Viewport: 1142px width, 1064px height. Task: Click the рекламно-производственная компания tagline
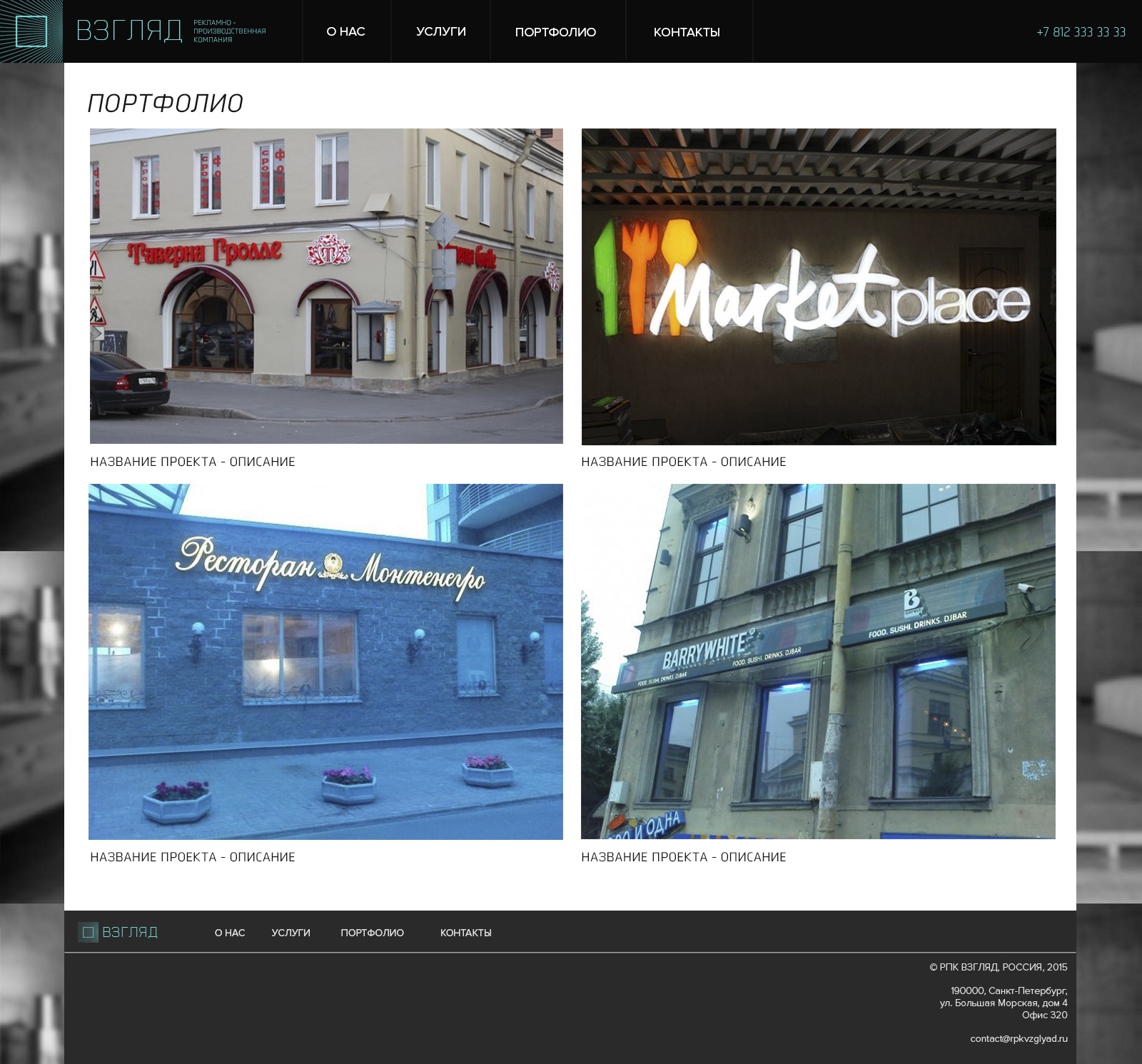[229, 31]
